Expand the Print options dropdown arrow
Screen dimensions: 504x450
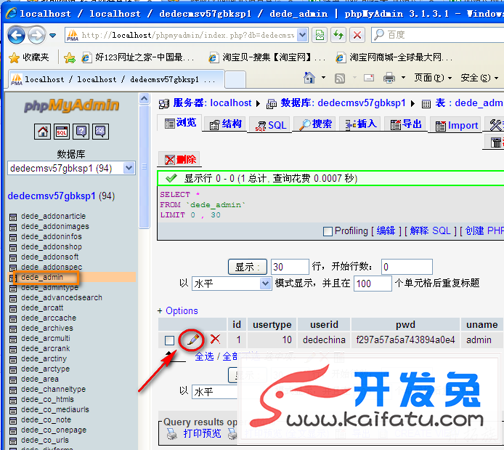click(x=403, y=78)
